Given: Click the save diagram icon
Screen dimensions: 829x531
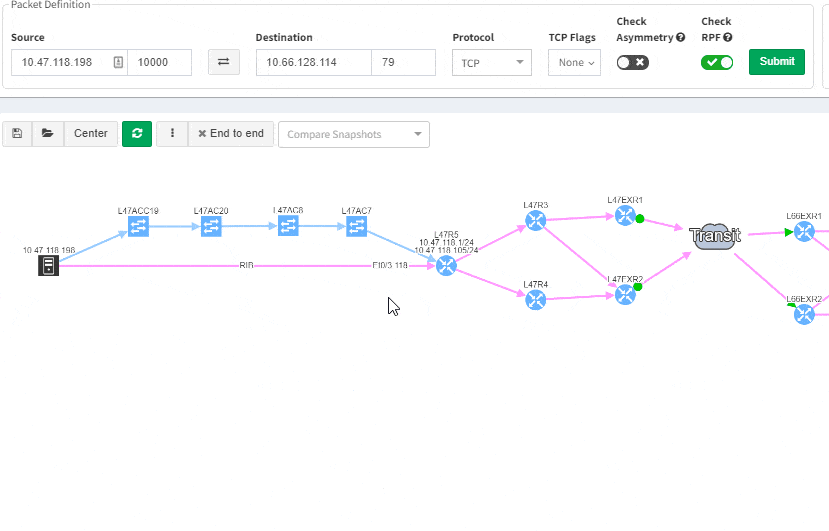Looking at the screenshot, I should pyautogui.click(x=17, y=134).
